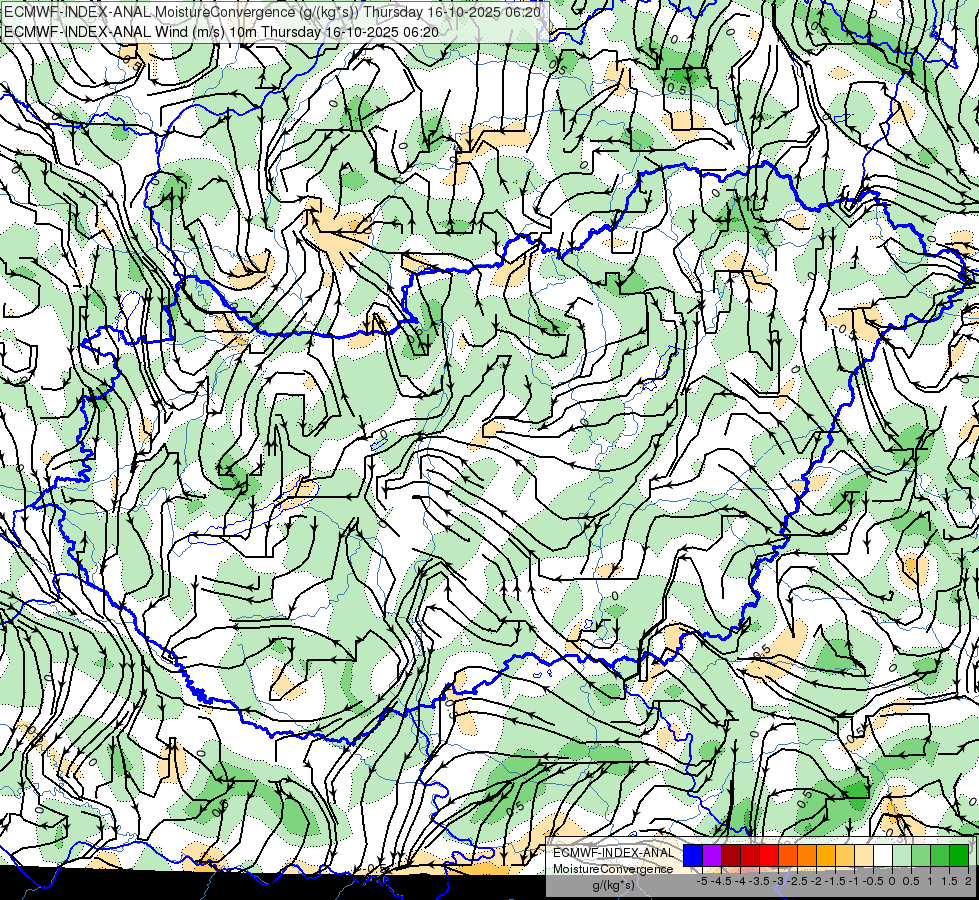Click the -5 tick label on legend
Image resolution: width=979 pixels, height=900 pixels.
pos(702,881)
